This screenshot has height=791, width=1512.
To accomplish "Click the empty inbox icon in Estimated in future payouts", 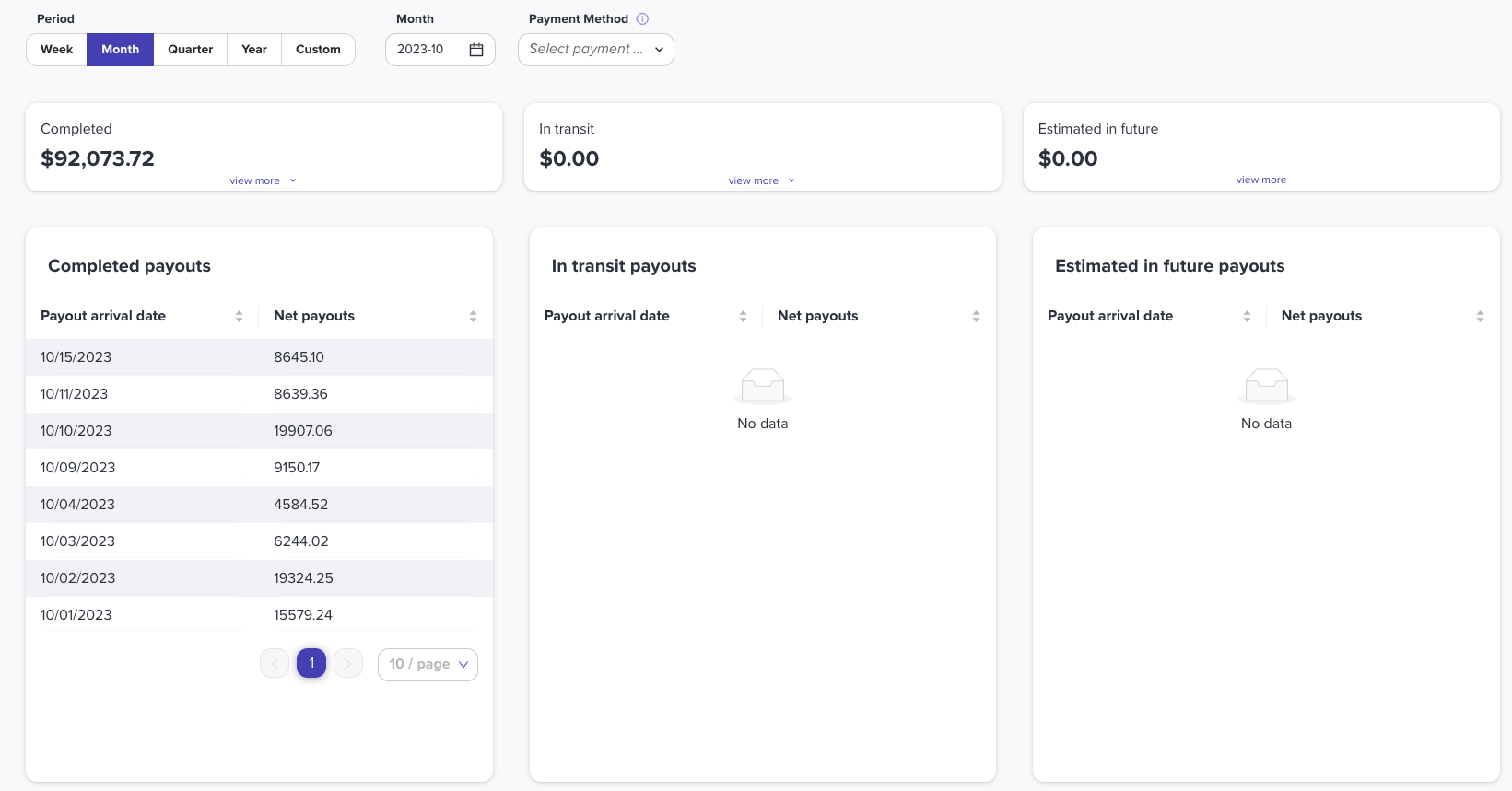I will (1267, 386).
